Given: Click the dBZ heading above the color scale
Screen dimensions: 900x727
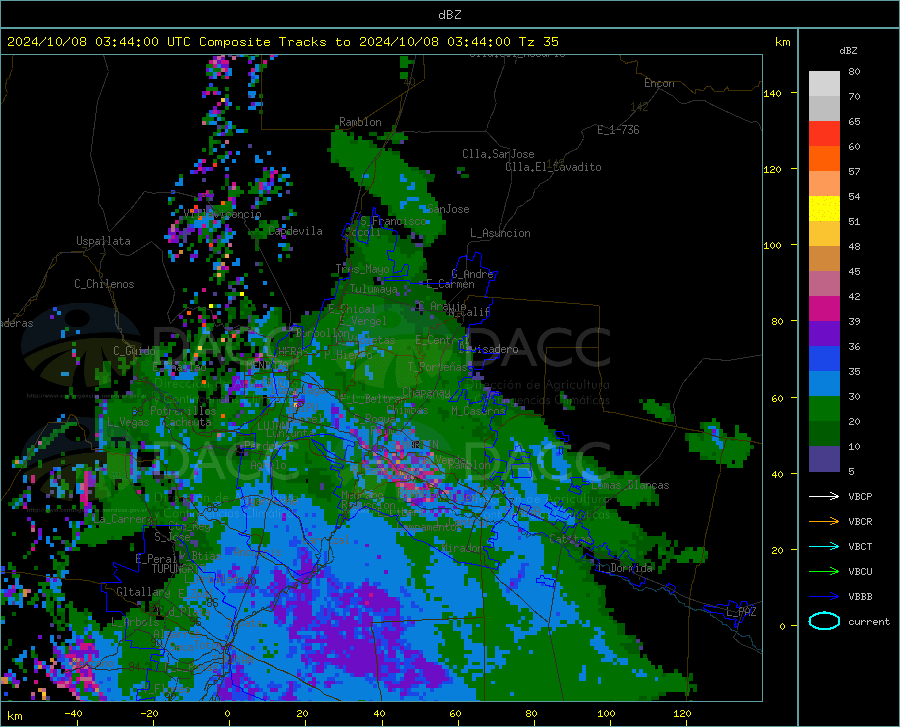Looking at the screenshot, I should point(848,50).
